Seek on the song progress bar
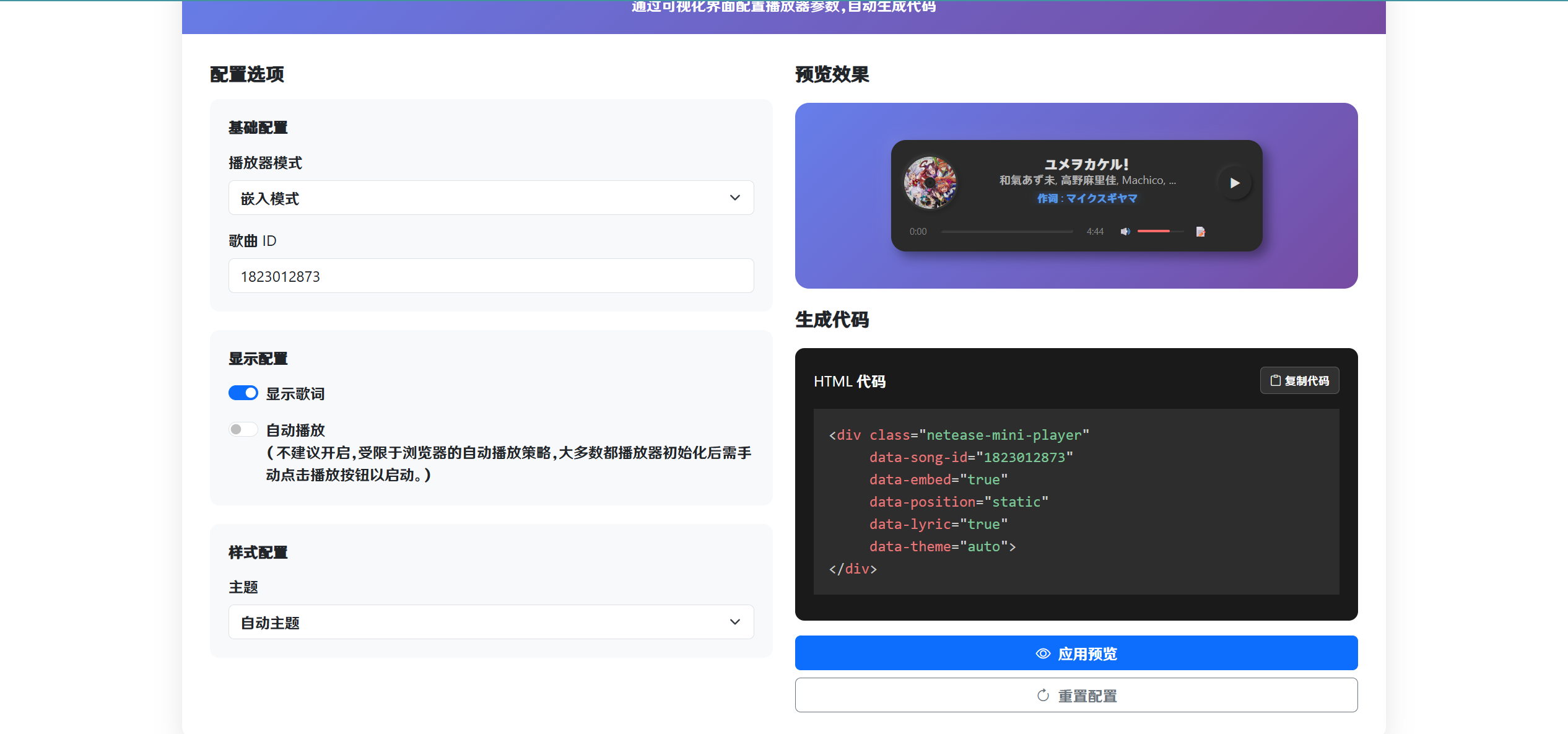 click(x=1007, y=232)
